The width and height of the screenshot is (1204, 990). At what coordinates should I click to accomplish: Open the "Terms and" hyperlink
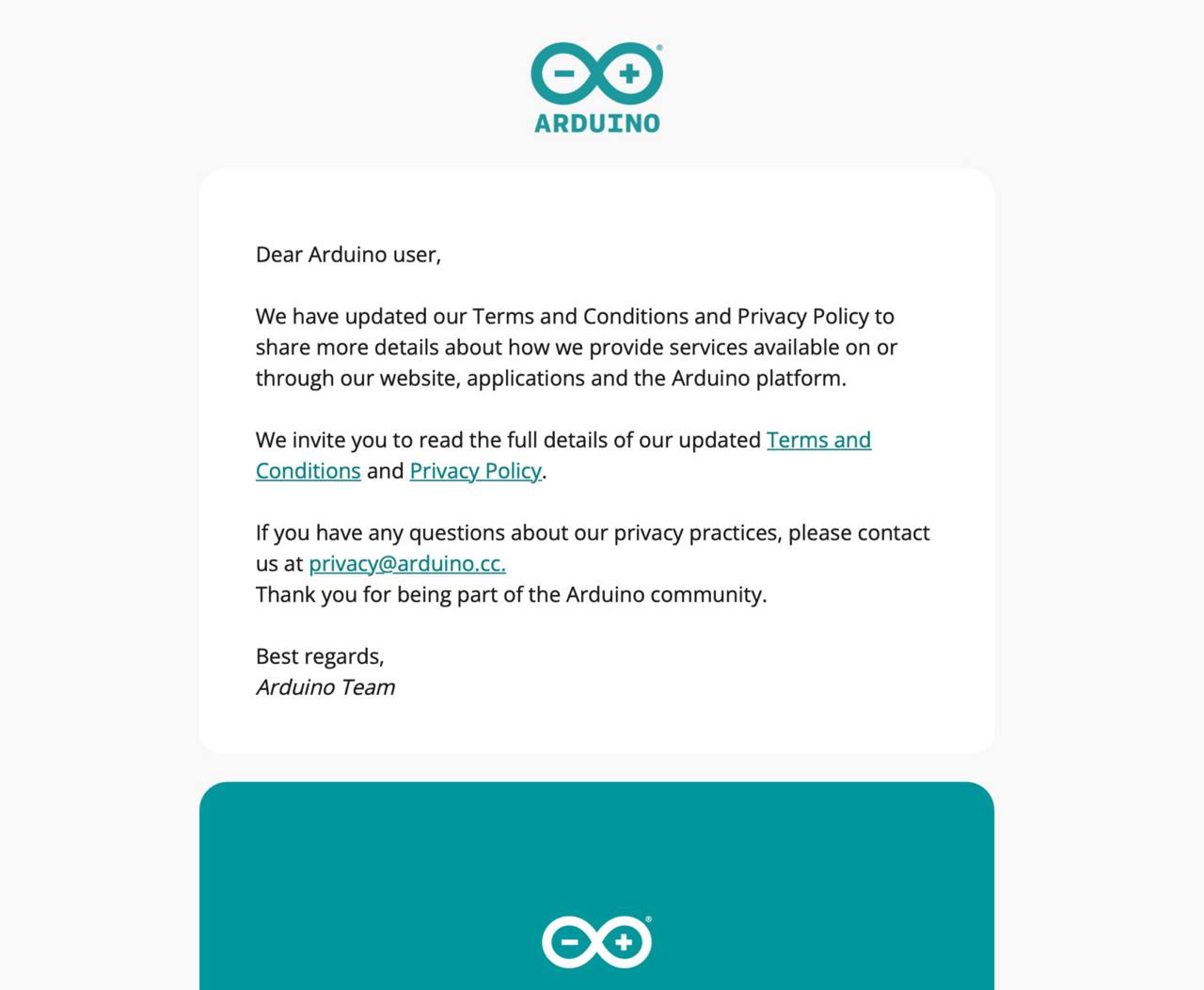(818, 440)
